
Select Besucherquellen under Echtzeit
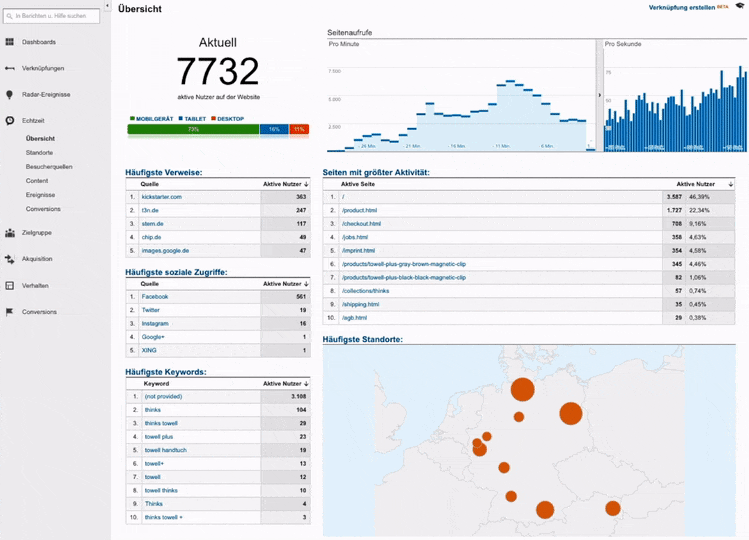(x=49, y=167)
